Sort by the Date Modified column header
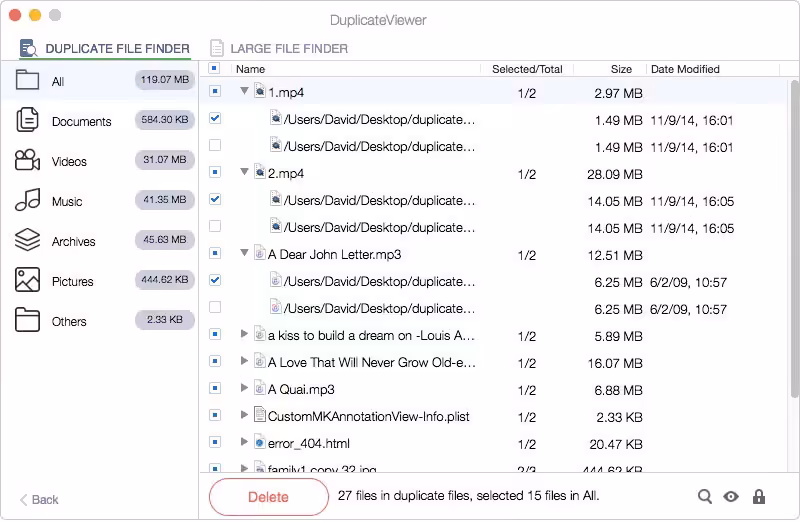Image resolution: width=800 pixels, height=522 pixels. pyautogui.click(x=685, y=69)
